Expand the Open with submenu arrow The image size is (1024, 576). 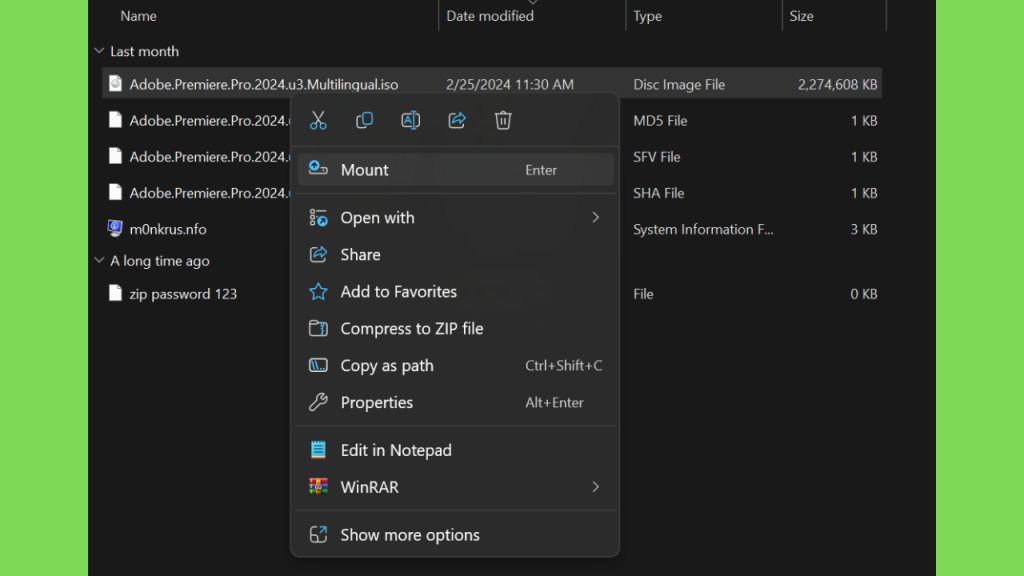click(x=596, y=217)
